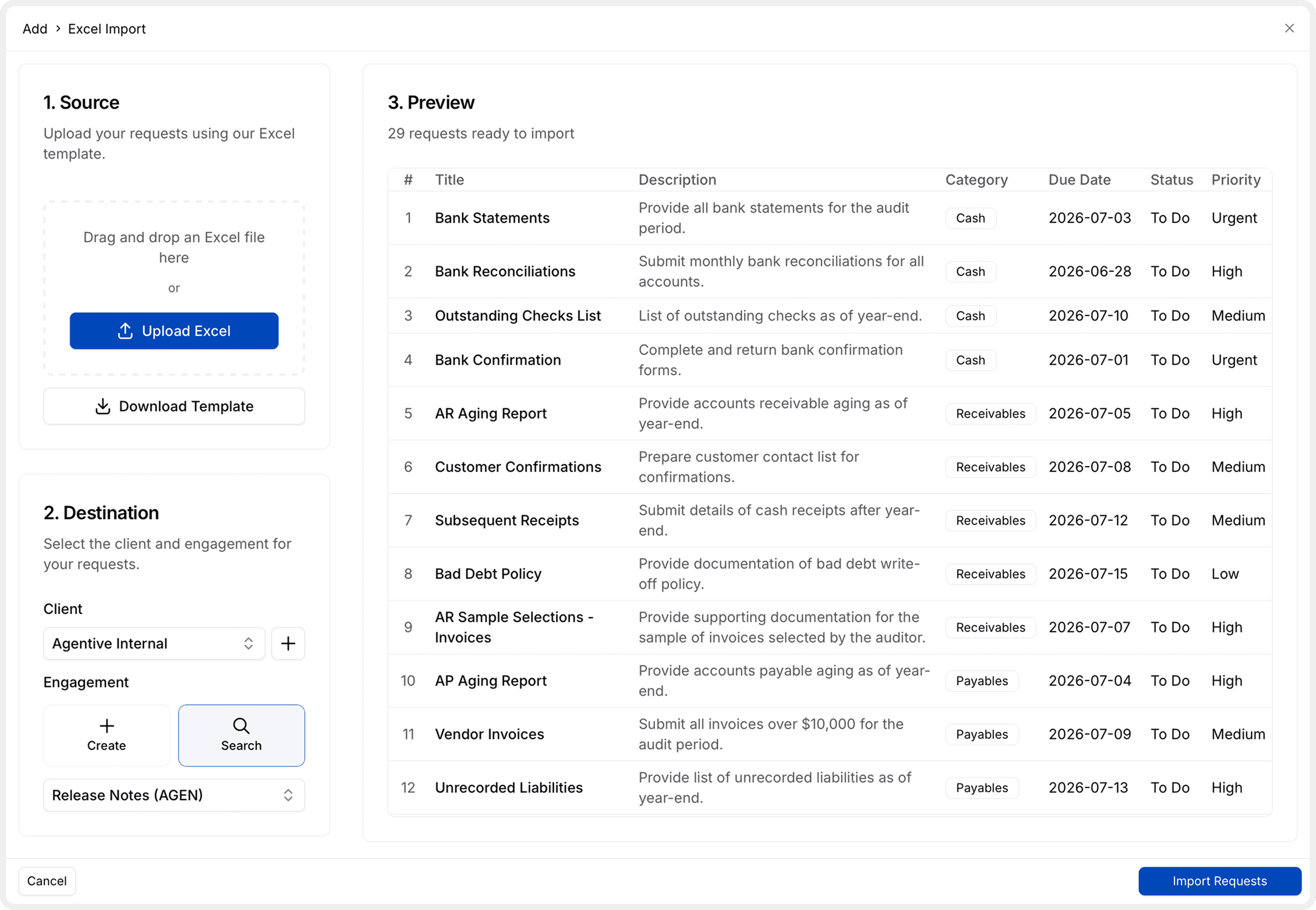The width and height of the screenshot is (1316, 910).
Task: Close the Excel Import dialog with X
Action: (x=1289, y=29)
